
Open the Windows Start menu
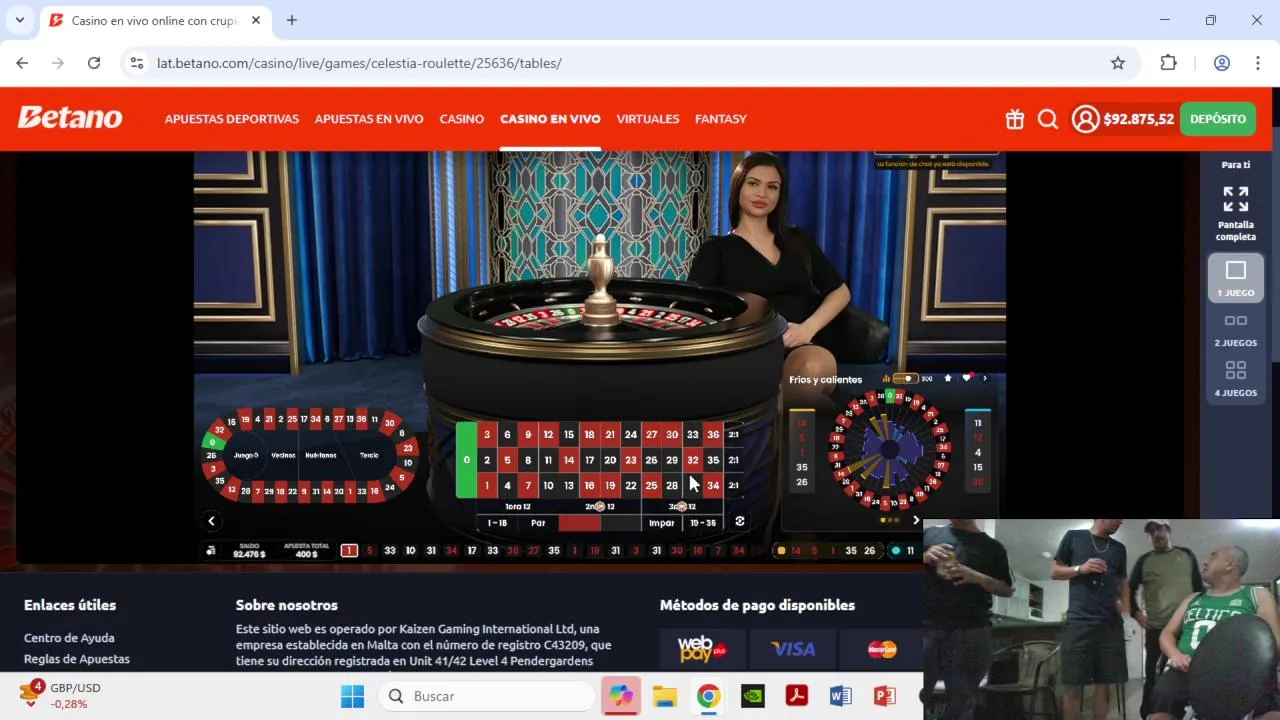pos(353,696)
